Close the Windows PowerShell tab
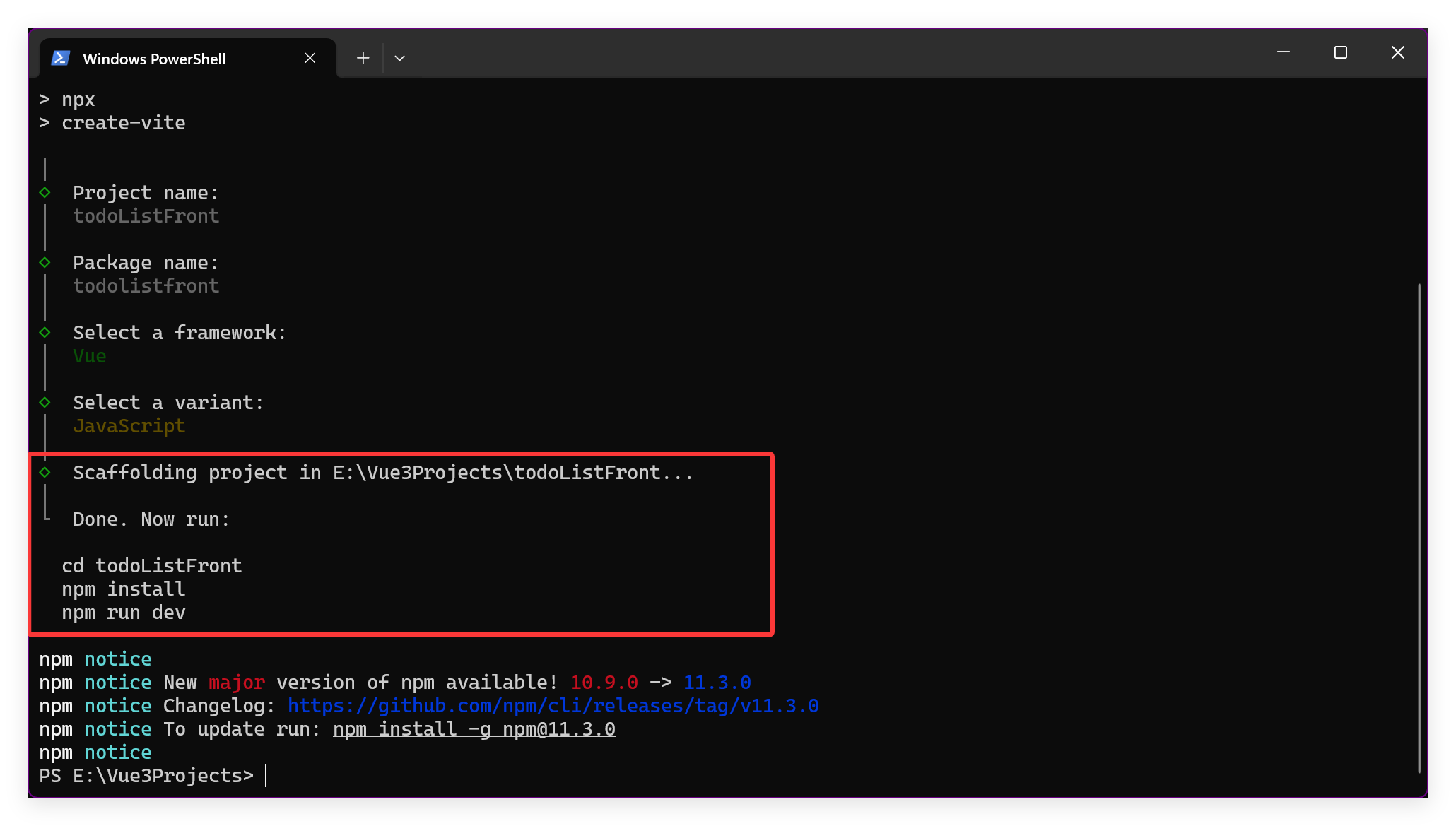 [x=310, y=58]
